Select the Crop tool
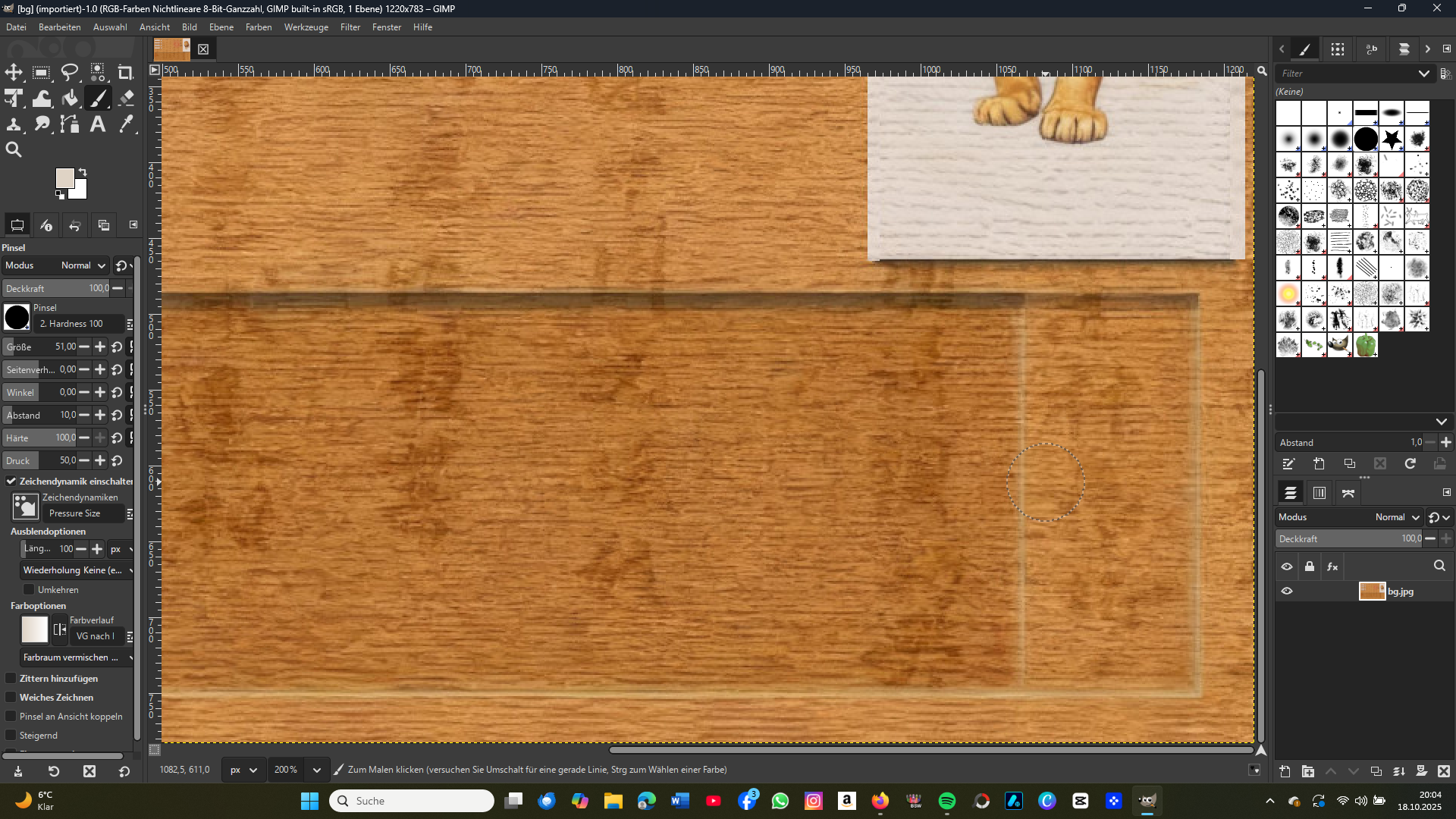Viewport: 1456px width, 819px height. tap(126, 73)
